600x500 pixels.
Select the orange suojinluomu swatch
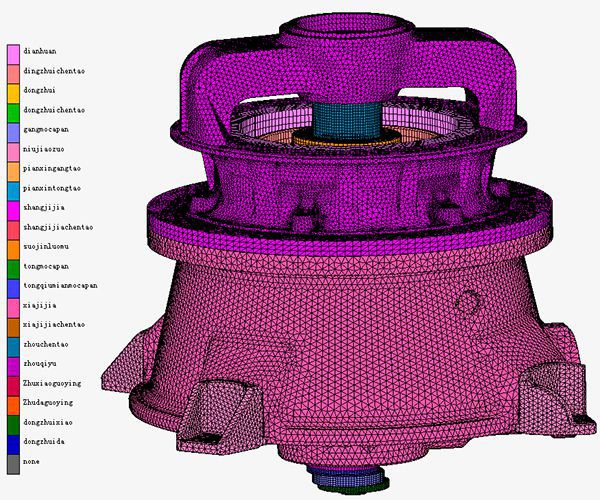tap(13, 247)
